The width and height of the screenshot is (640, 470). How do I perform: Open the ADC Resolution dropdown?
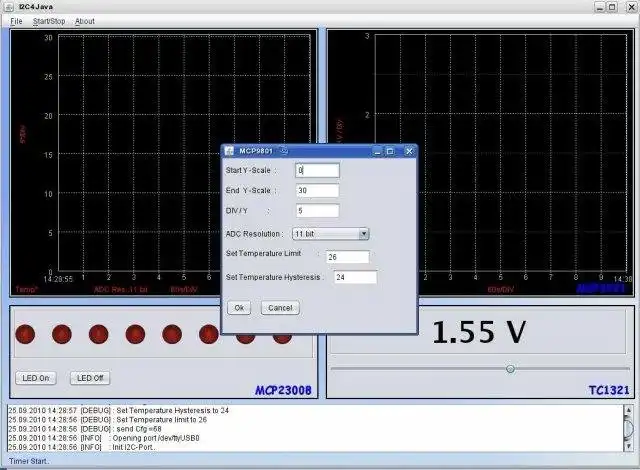[331, 234]
